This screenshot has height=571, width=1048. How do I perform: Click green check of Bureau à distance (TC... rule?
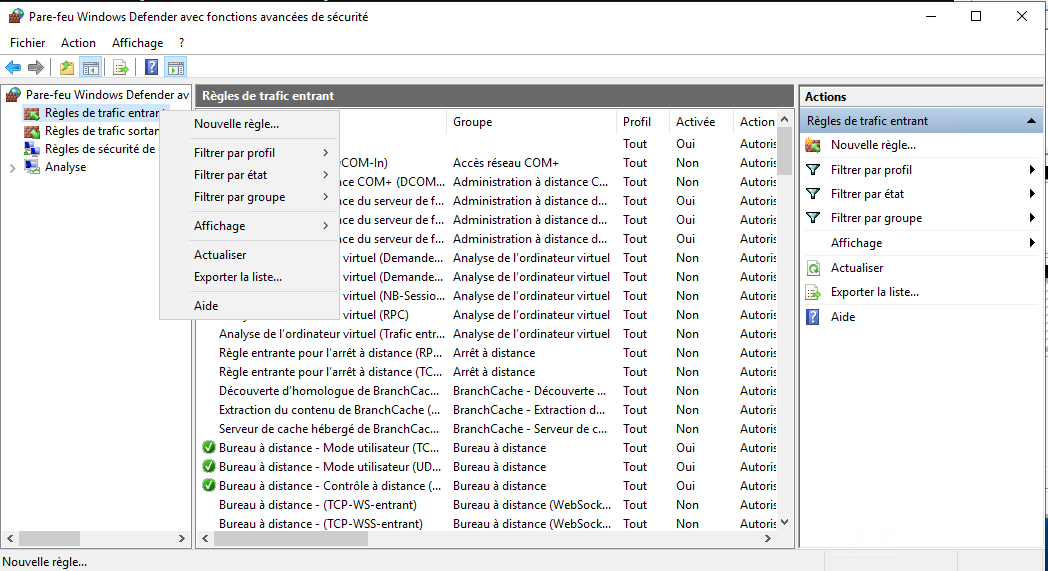(x=209, y=447)
